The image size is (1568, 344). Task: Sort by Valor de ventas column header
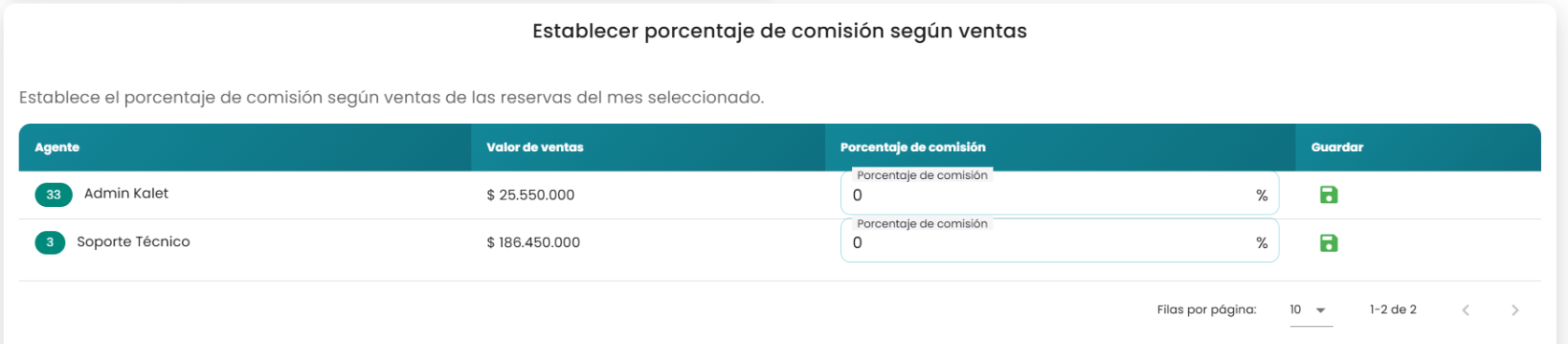tap(535, 147)
